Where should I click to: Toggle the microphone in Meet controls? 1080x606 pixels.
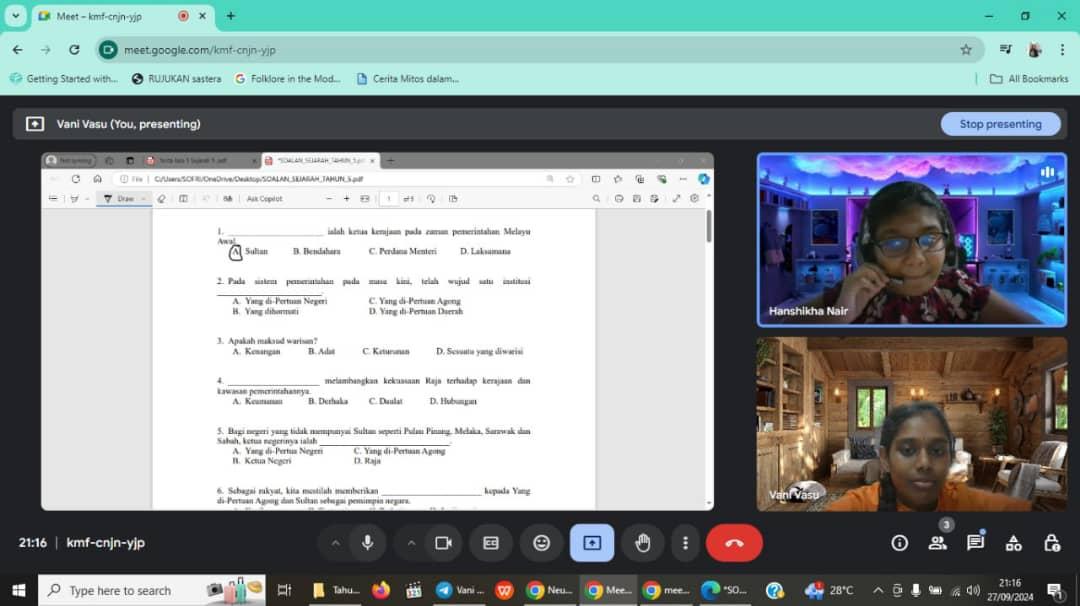click(x=368, y=543)
